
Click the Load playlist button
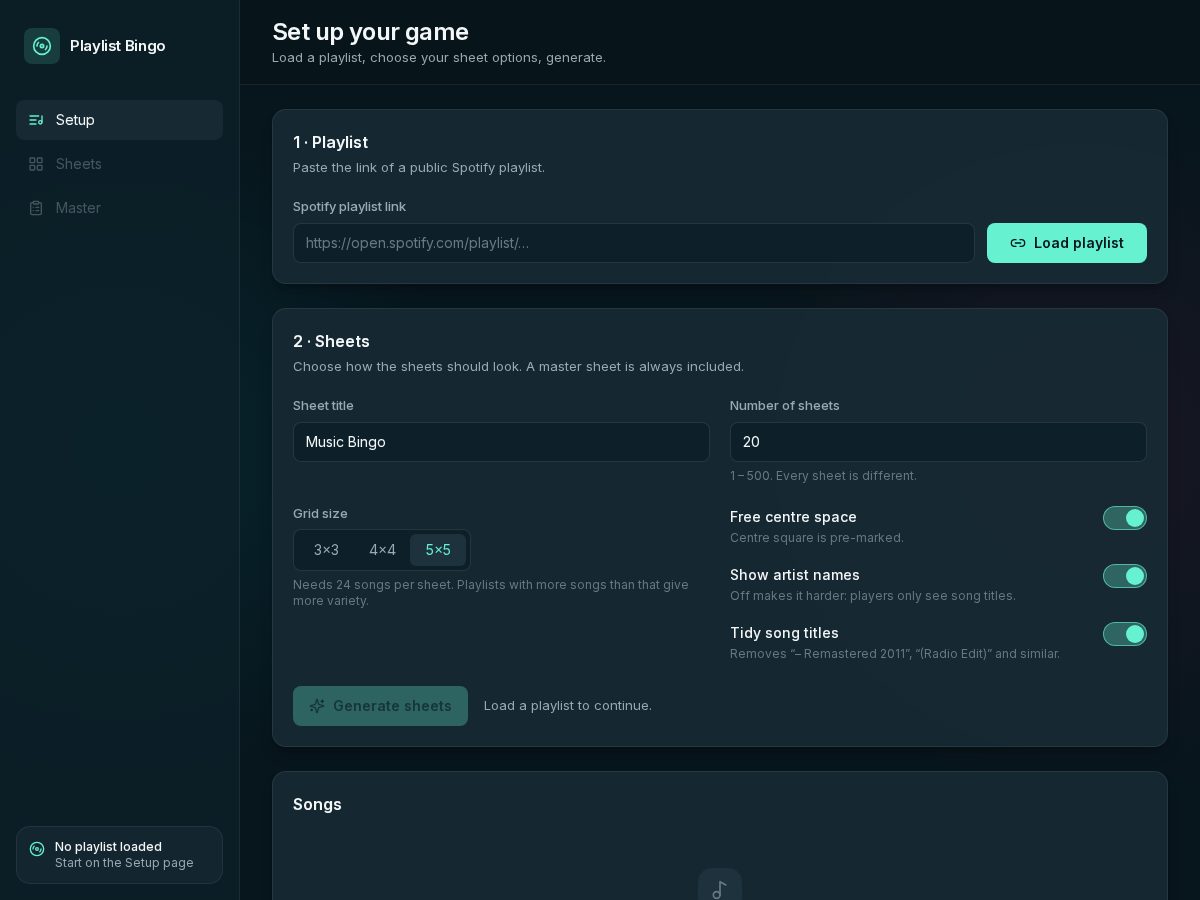(1067, 243)
